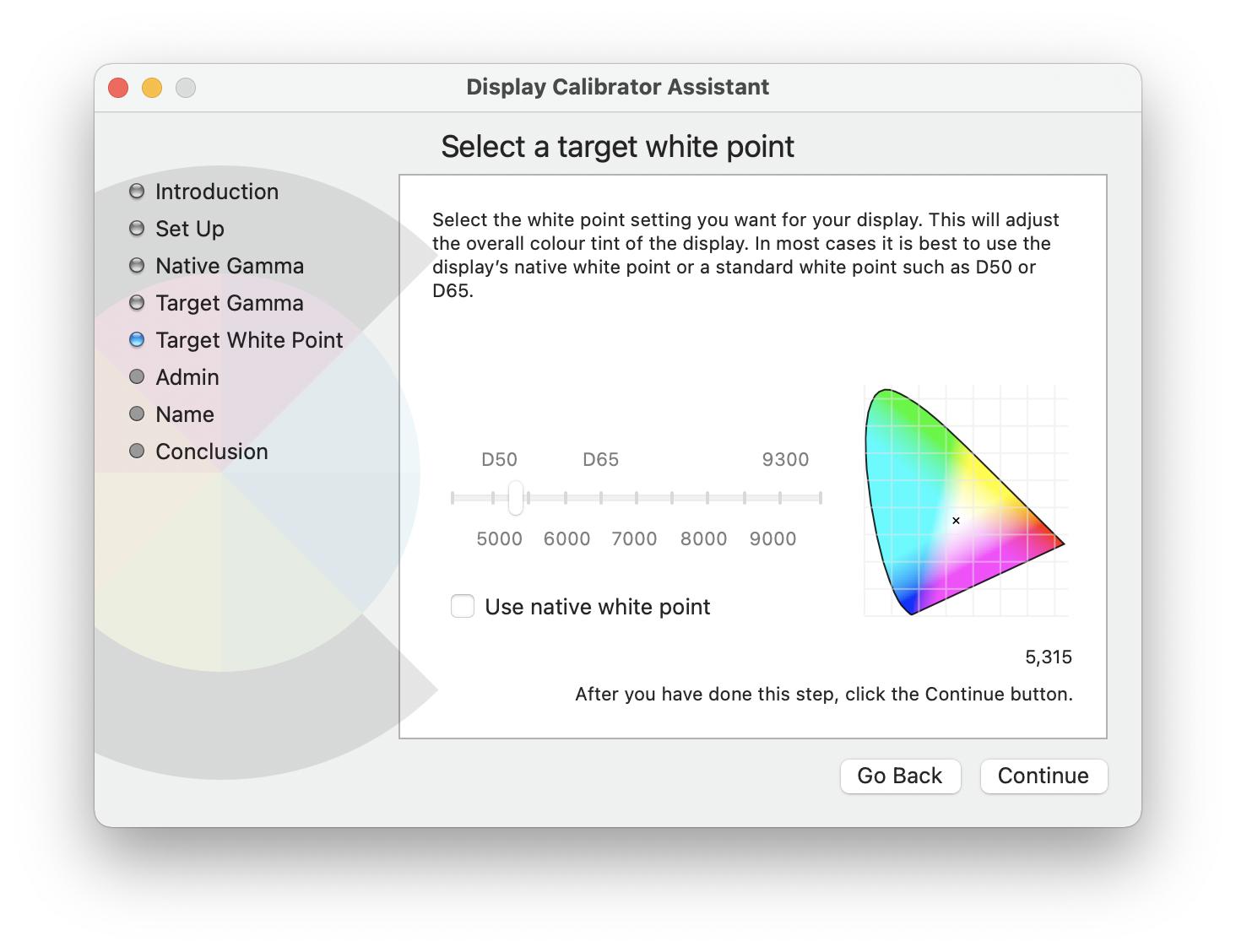Click the x marker in chromaticity diagram
Image resolution: width=1236 pixels, height=952 pixels.
click(956, 521)
